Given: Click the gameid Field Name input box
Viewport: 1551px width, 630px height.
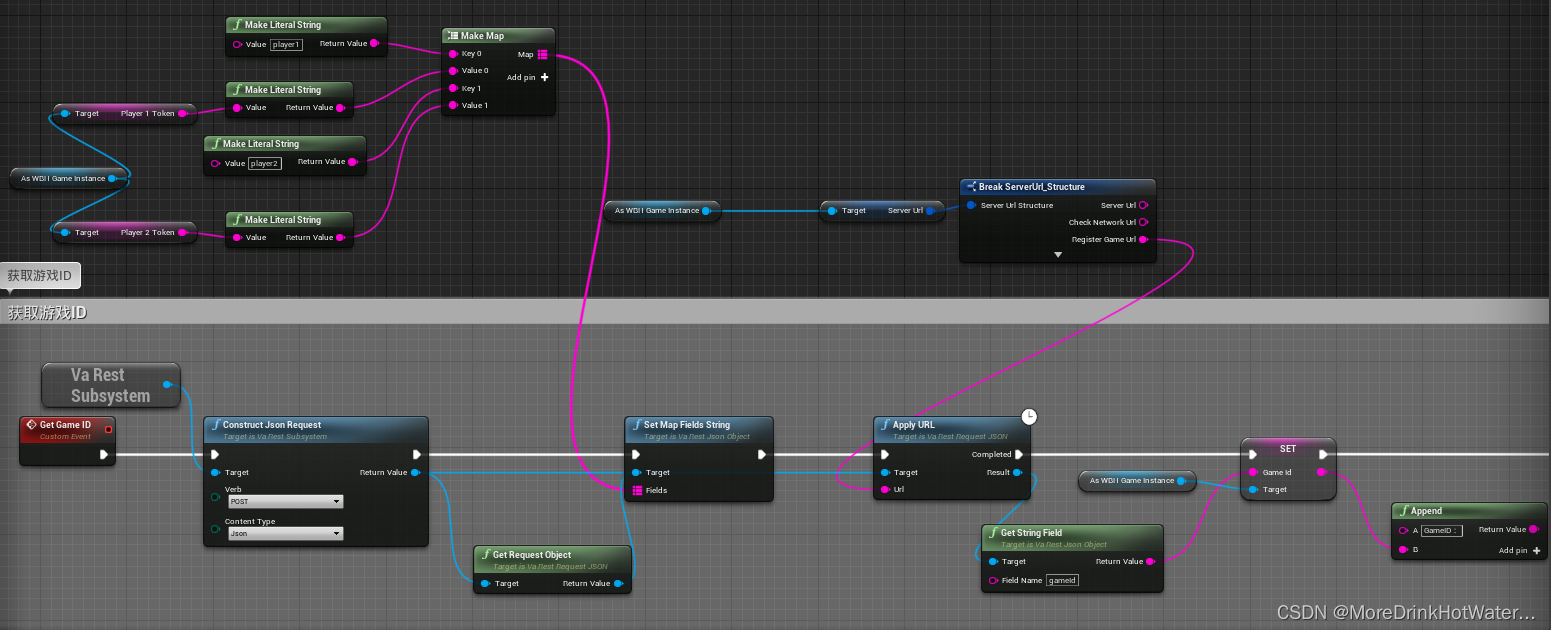Looking at the screenshot, I should [1061, 580].
